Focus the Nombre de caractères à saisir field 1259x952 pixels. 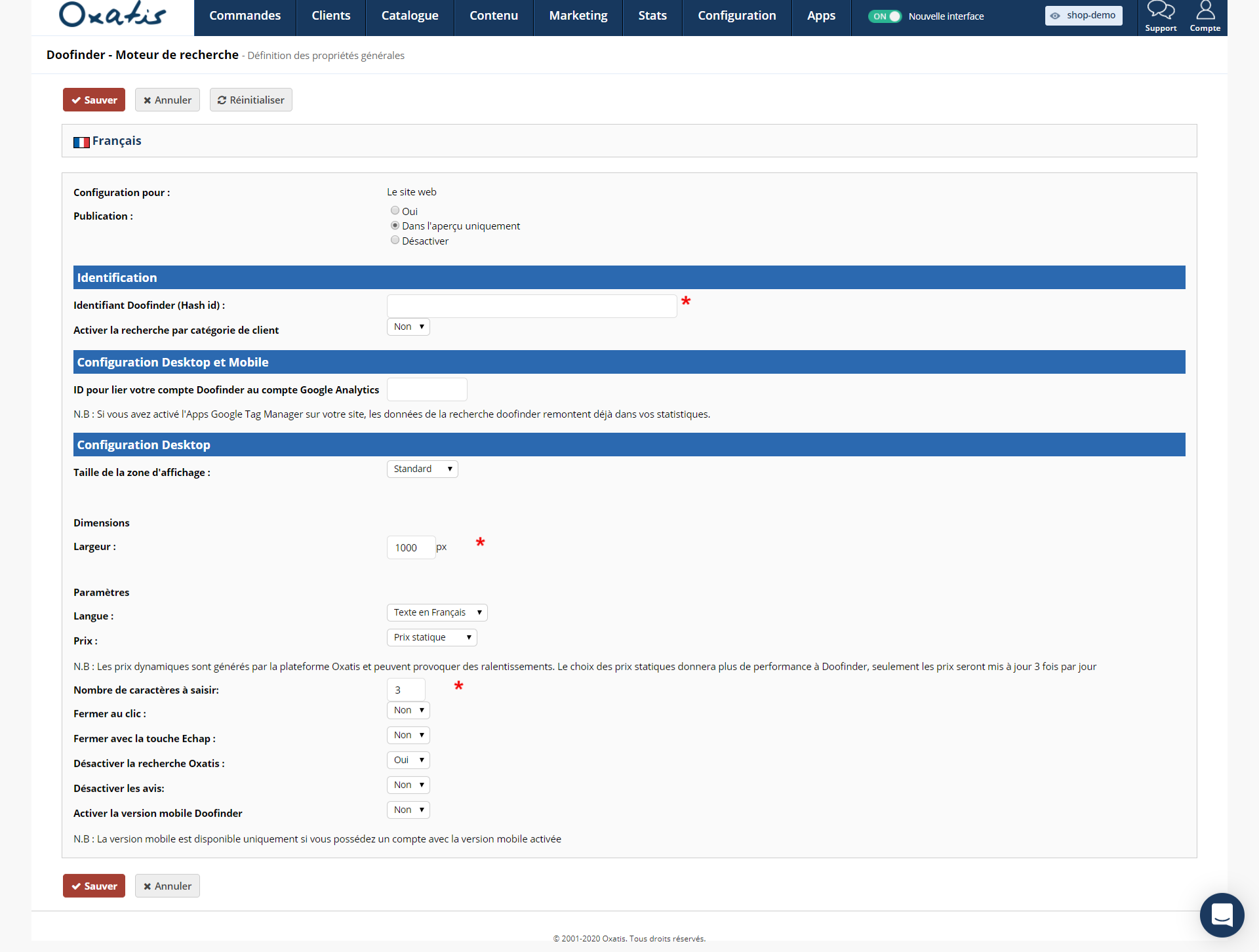pos(406,690)
